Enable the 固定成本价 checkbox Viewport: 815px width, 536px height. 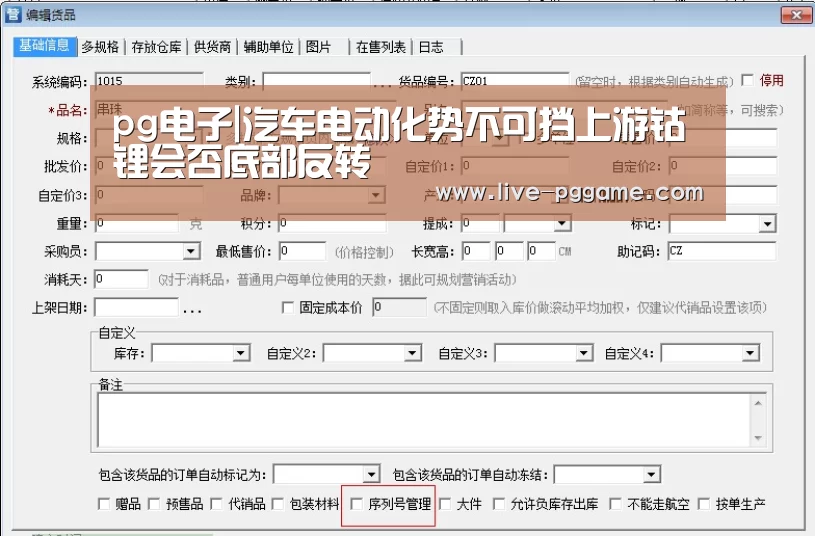(x=287, y=308)
